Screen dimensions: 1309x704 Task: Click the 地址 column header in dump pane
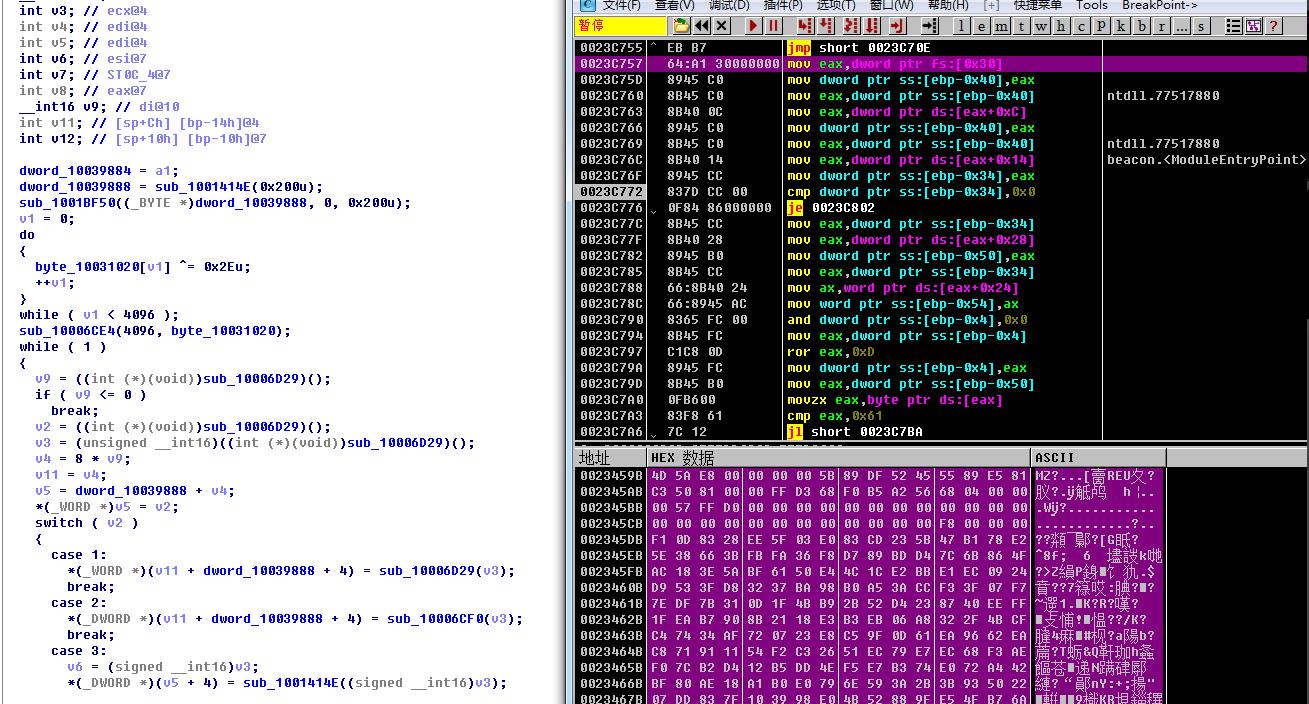pos(611,458)
